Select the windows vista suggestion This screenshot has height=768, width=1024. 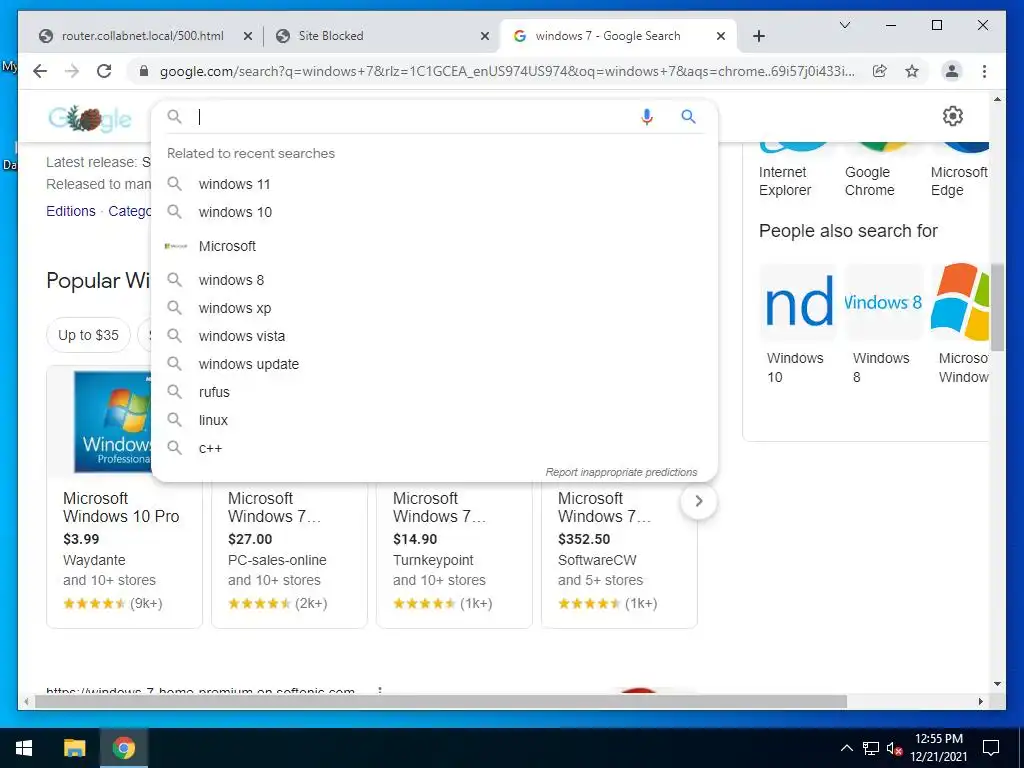(x=434, y=336)
